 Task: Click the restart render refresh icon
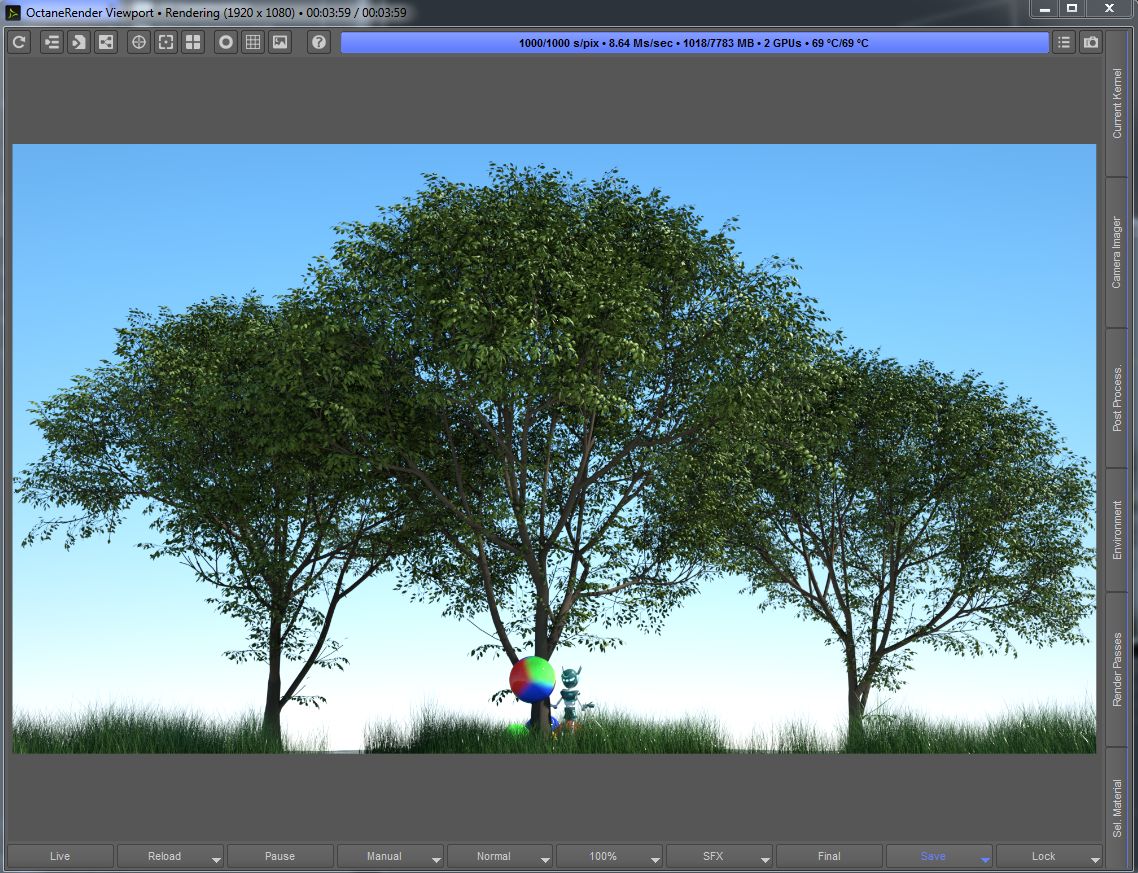tap(20, 43)
